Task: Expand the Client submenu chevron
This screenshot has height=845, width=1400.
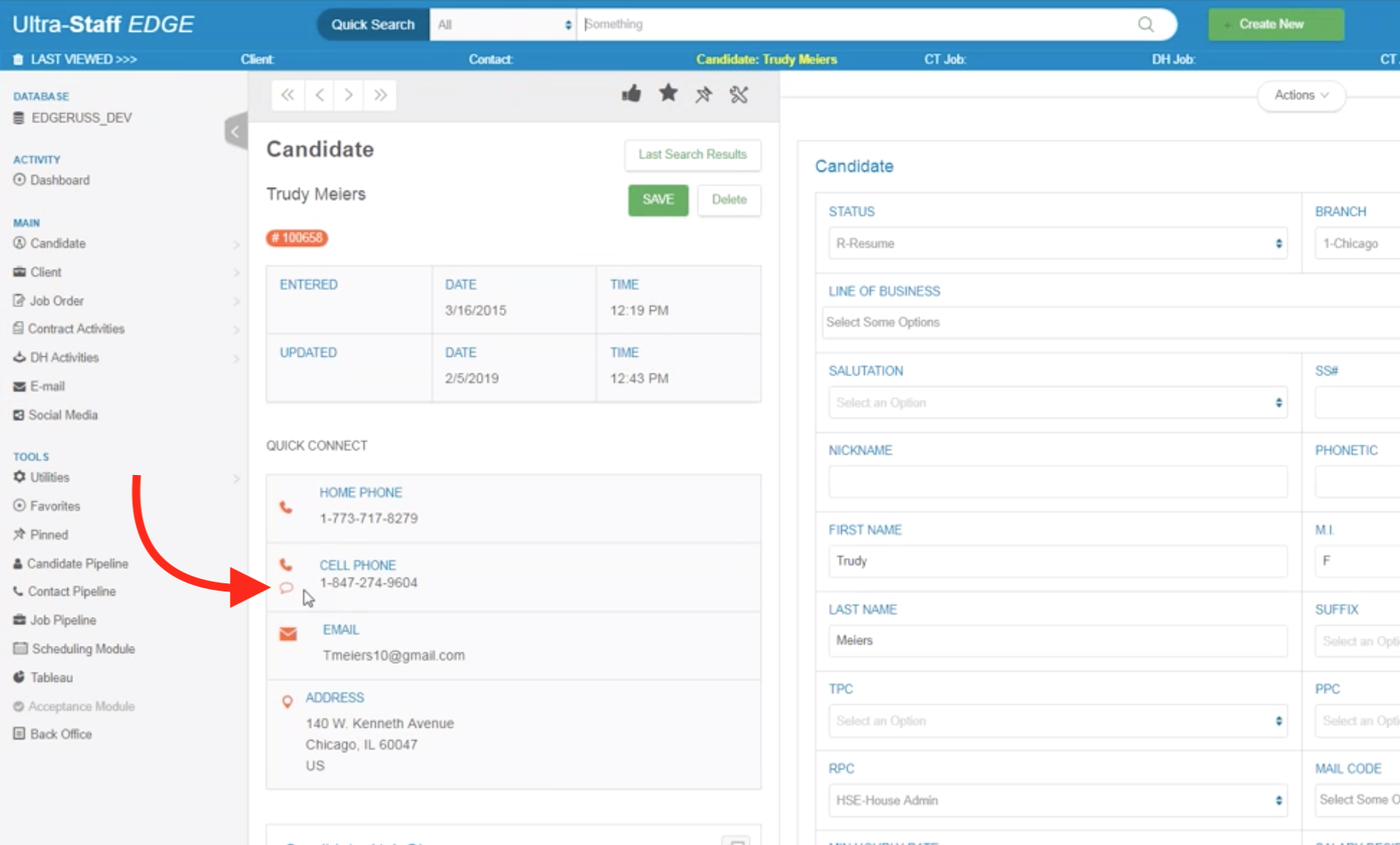Action: [236, 272]
